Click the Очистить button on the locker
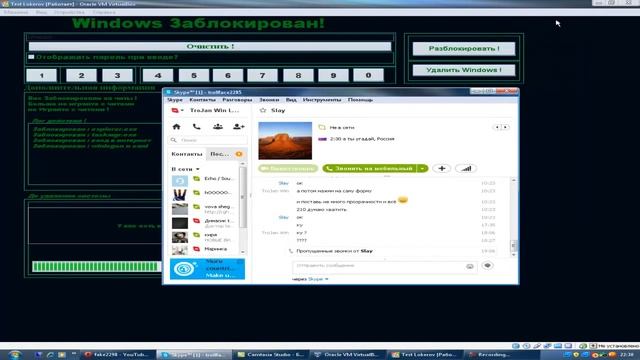The image size is (640, 360). pos(210,47)
